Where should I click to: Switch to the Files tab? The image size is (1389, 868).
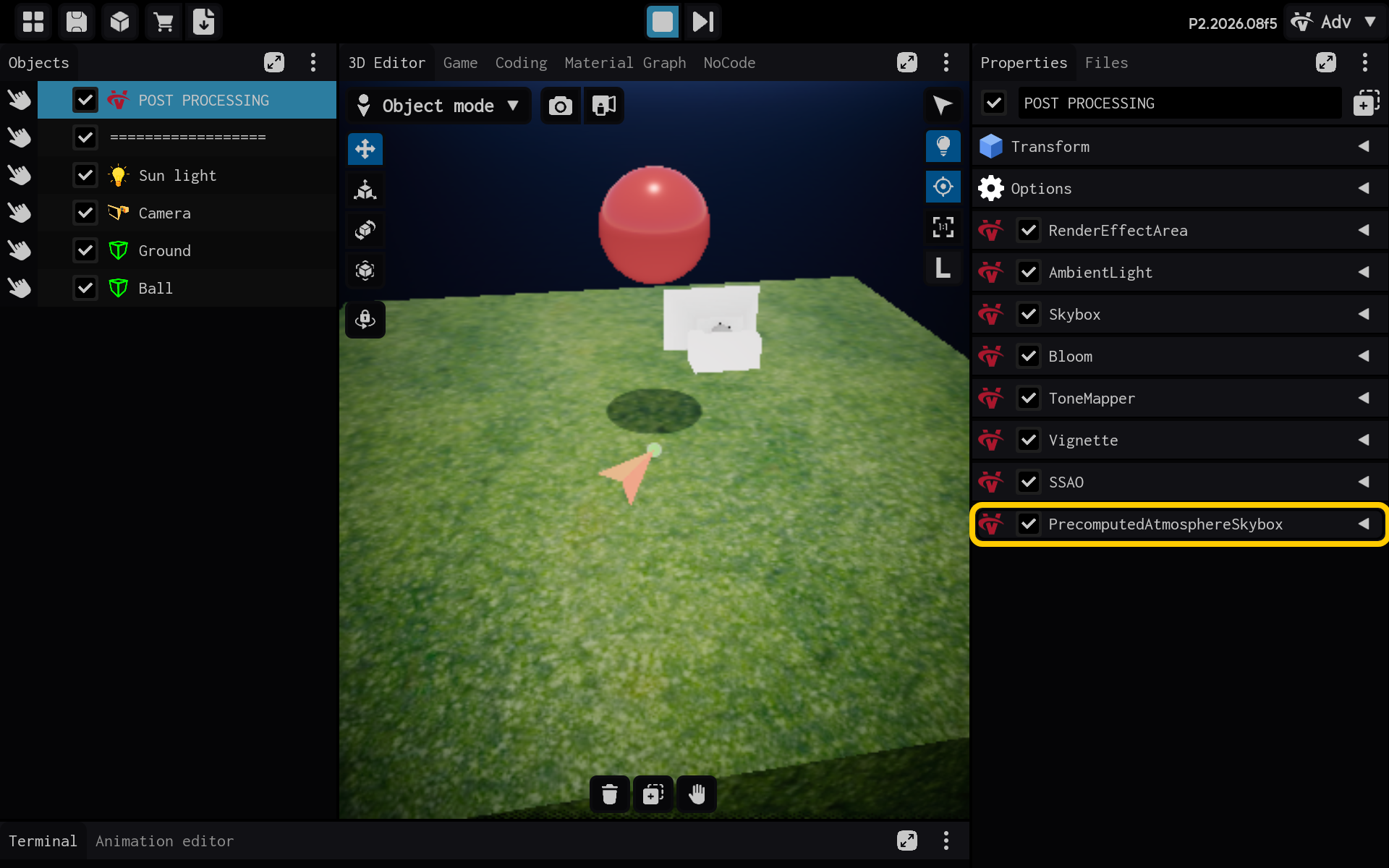1106,63
